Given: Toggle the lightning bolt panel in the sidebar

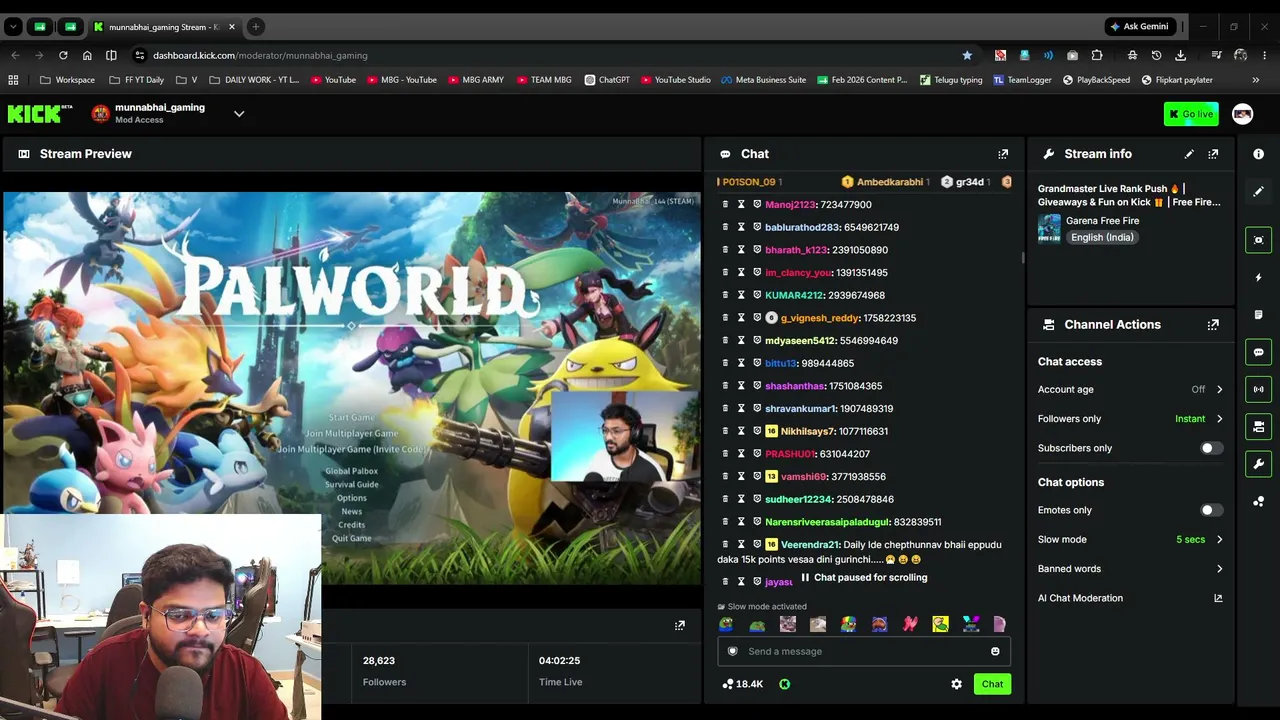Looking at the screenshot, I should pos(1258,278).
